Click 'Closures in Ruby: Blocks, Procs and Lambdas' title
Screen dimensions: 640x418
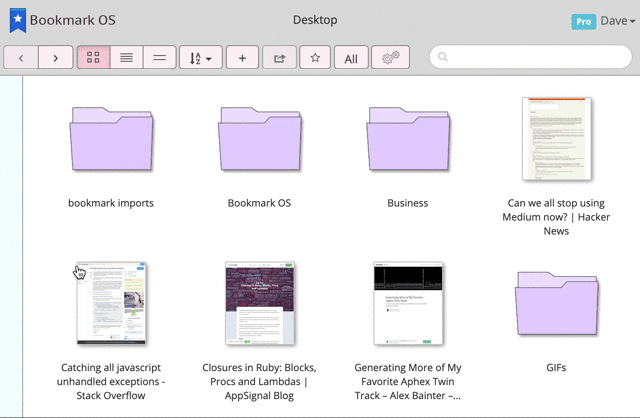coord(260,381)
